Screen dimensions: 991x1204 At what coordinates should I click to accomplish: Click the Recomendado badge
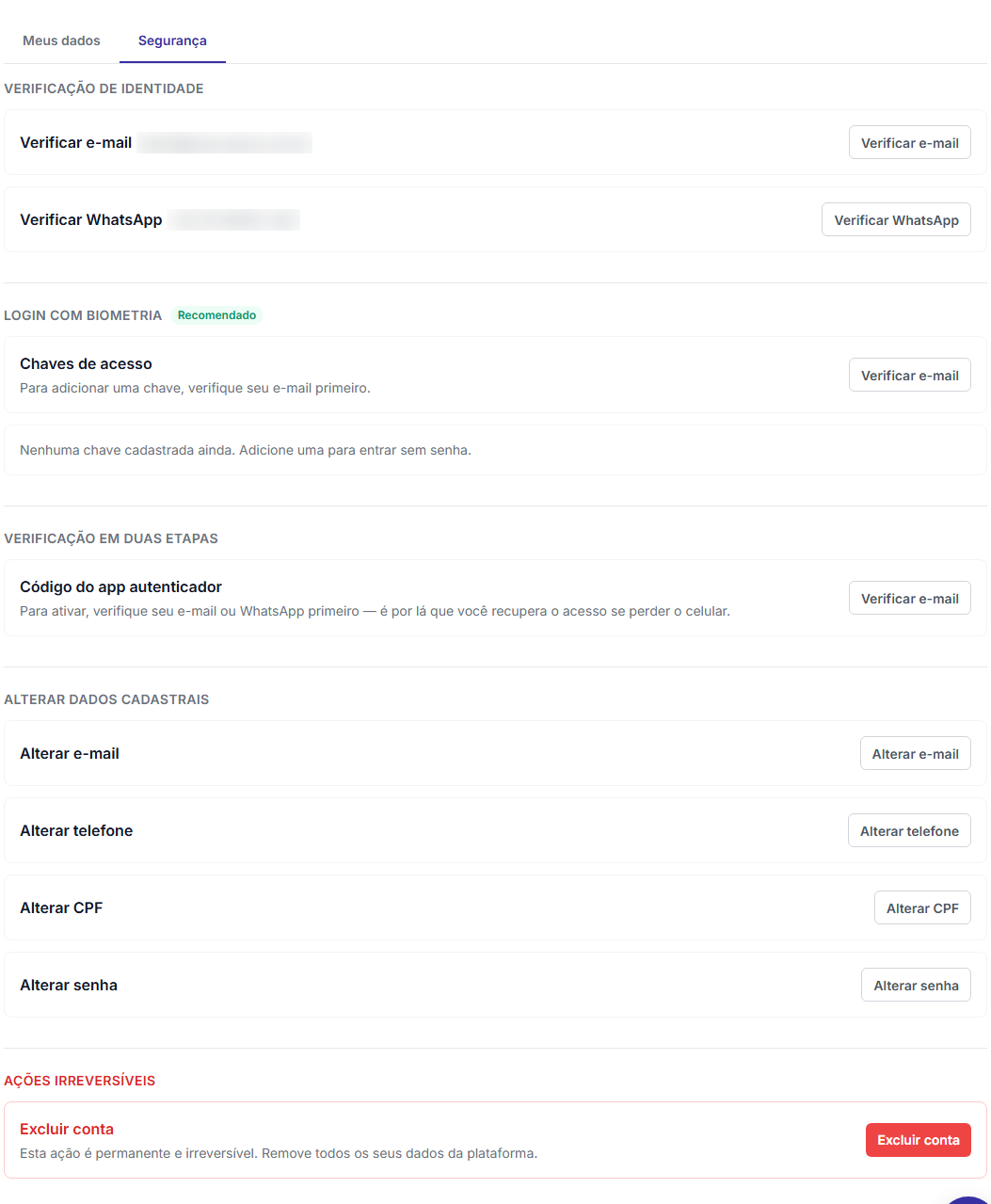(x=216, y=315)
